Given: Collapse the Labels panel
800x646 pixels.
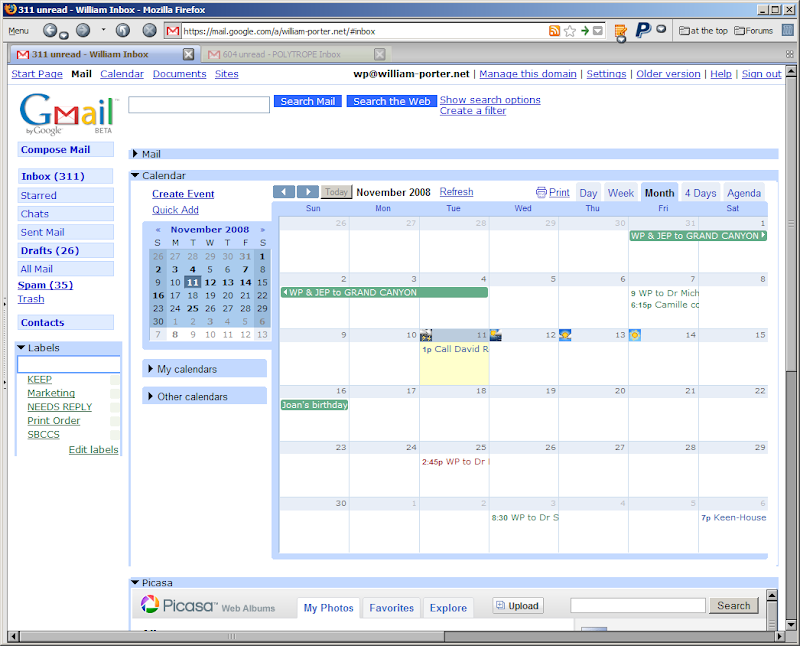Looking at the screenshot, I should [x=21, y=347].
